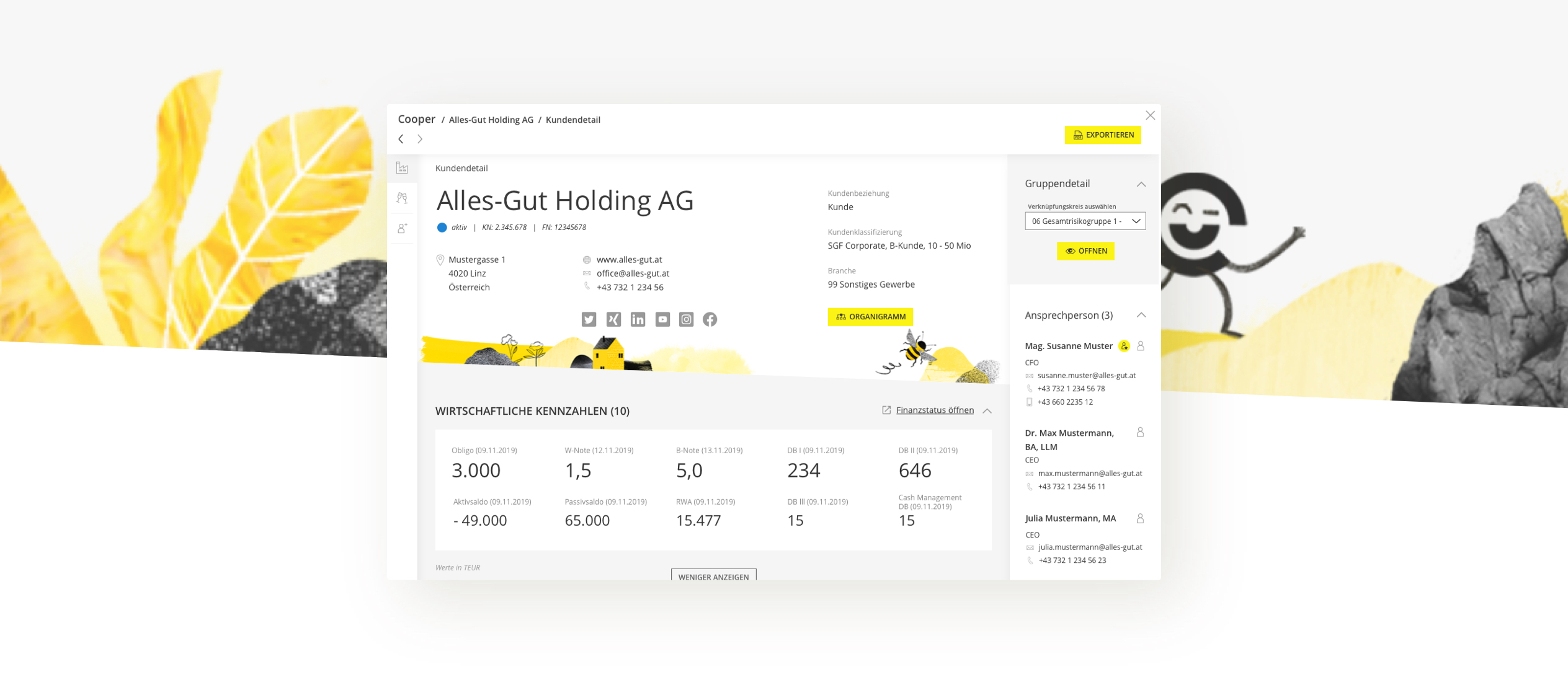Click the Alles-Gut Holding AG breadcrumb

491,120
